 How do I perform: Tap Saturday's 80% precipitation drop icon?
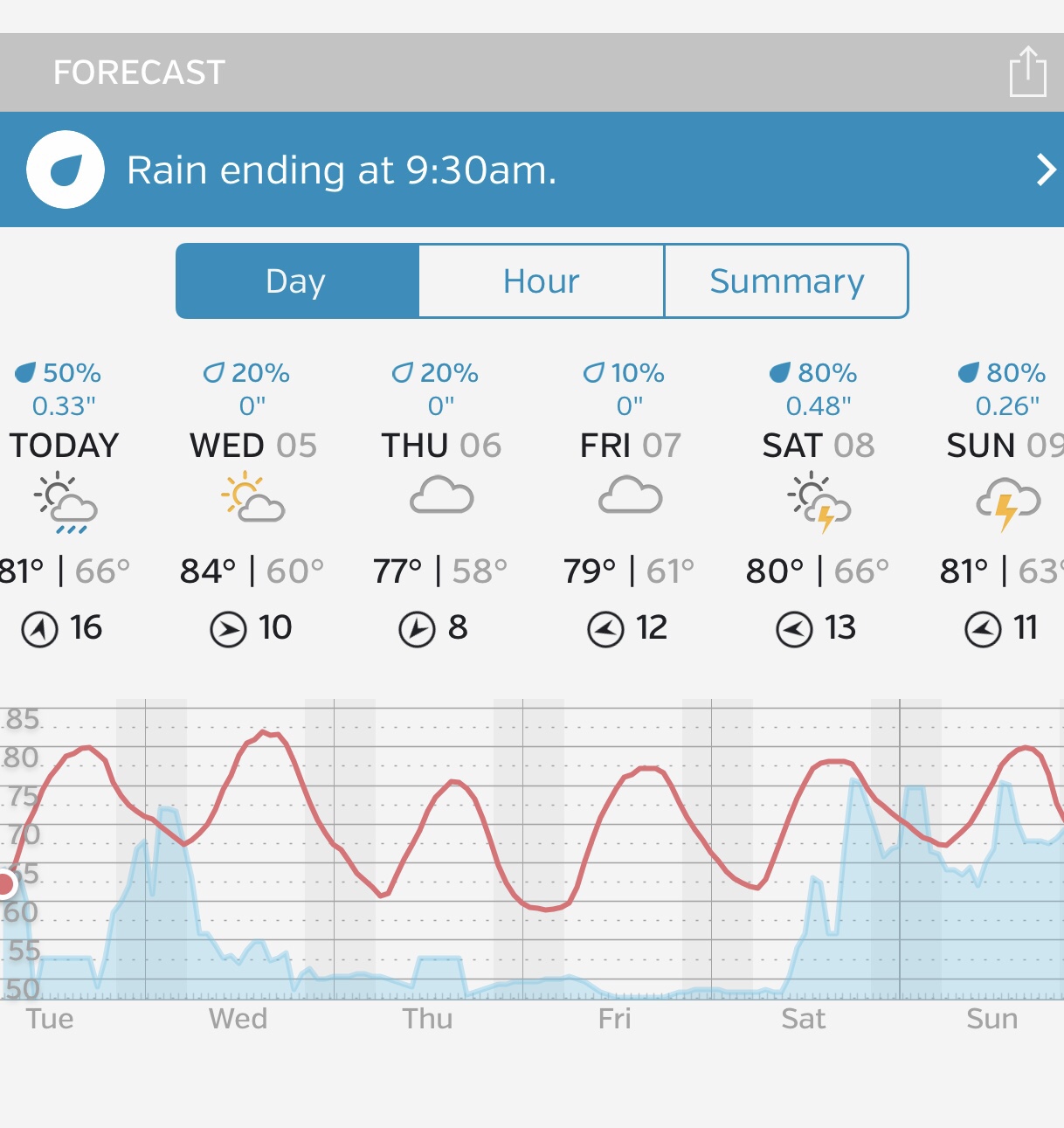[x=779, y=374]
